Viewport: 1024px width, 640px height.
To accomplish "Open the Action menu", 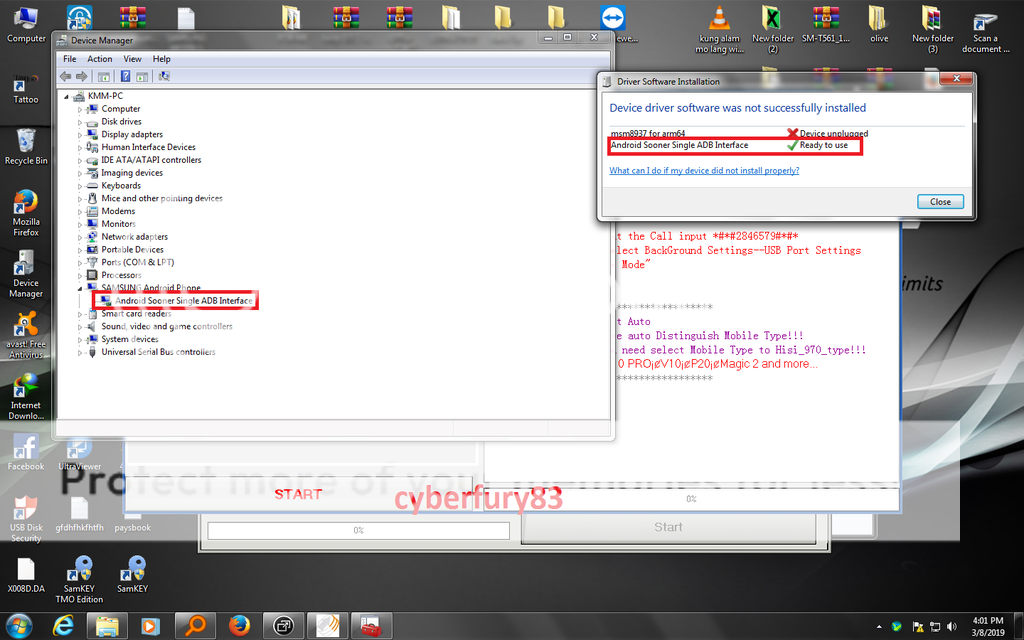I will tap(99, 59).
